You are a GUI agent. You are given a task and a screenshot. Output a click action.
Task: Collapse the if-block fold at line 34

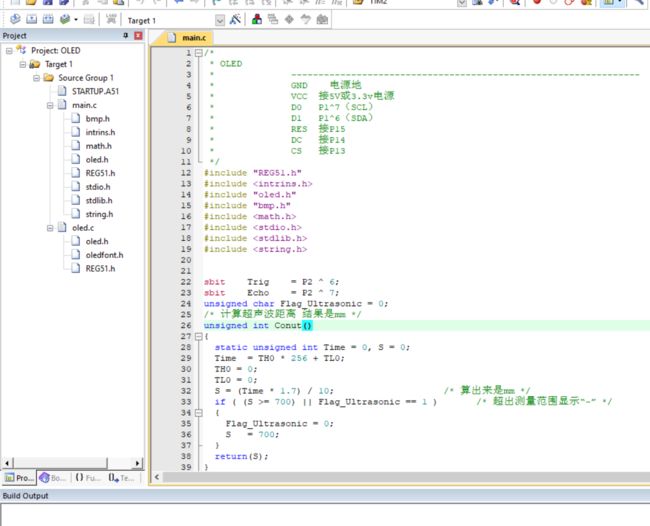(x=199, y=413)
